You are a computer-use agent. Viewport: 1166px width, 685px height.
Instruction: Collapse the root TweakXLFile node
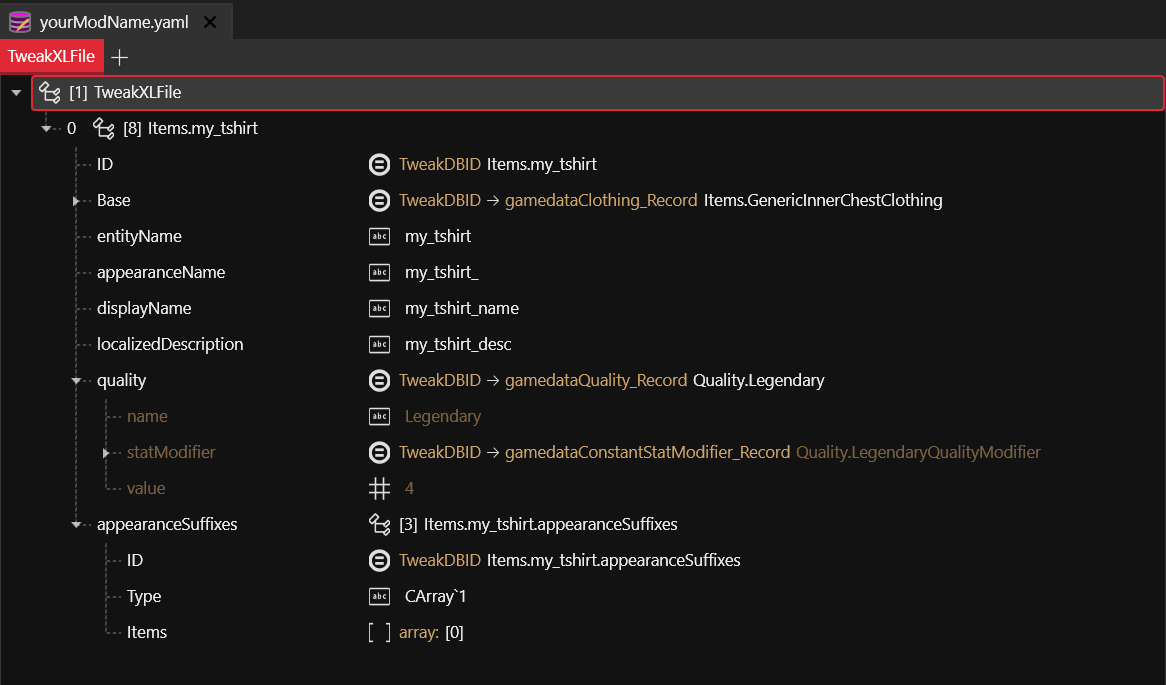[16, 93]
